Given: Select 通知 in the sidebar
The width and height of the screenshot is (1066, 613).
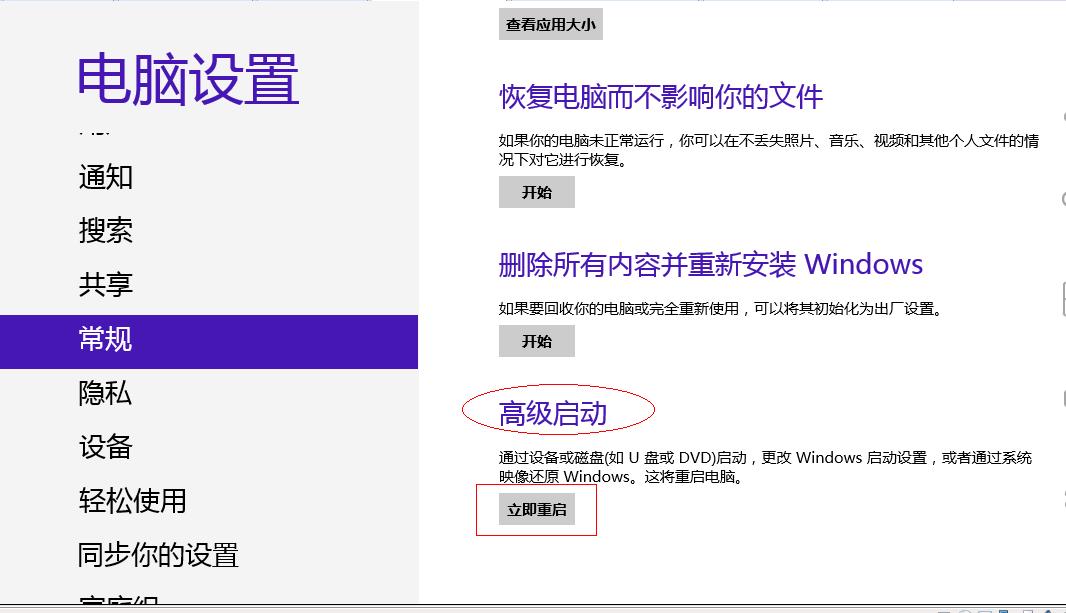Looking at the screenshot, I should [105, 177].
